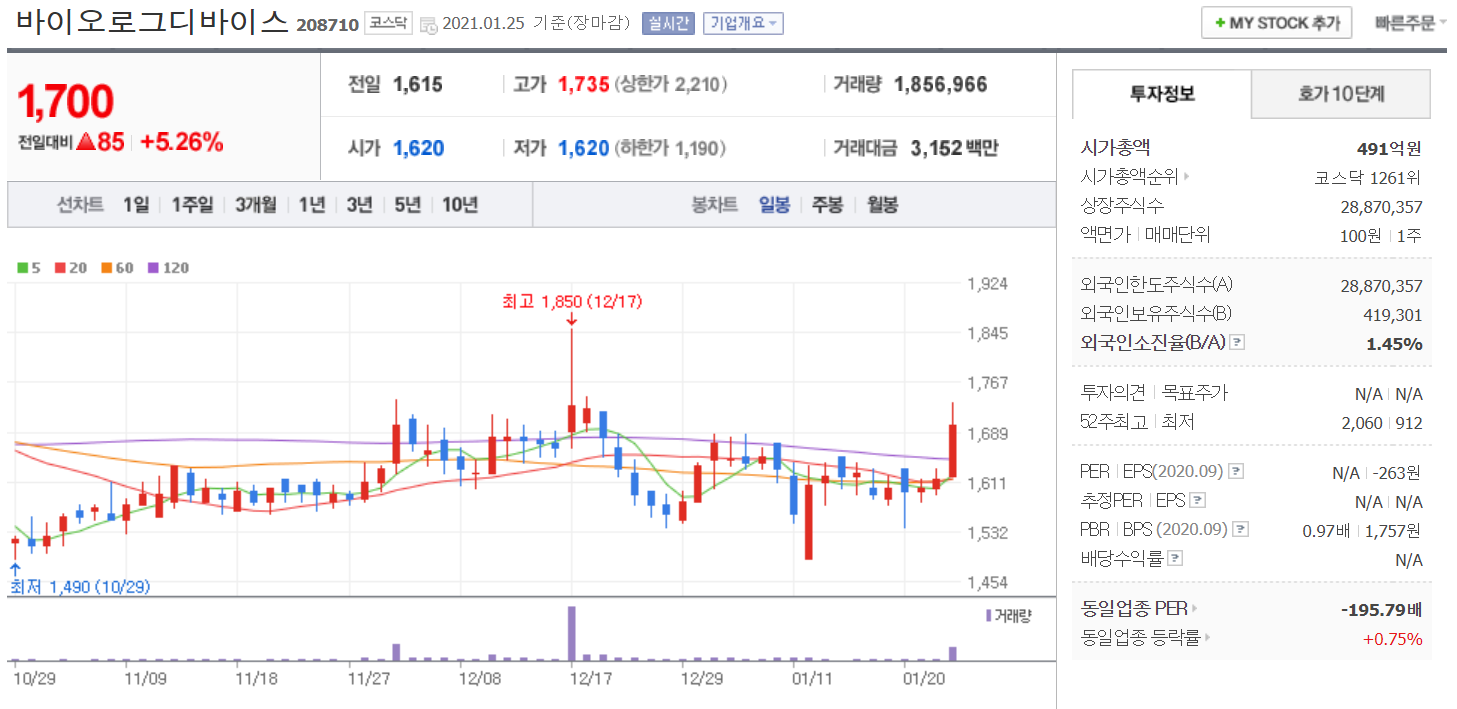Click the purple 120-day moving average legend
1457x709 pixels.
tap(168, 268)
